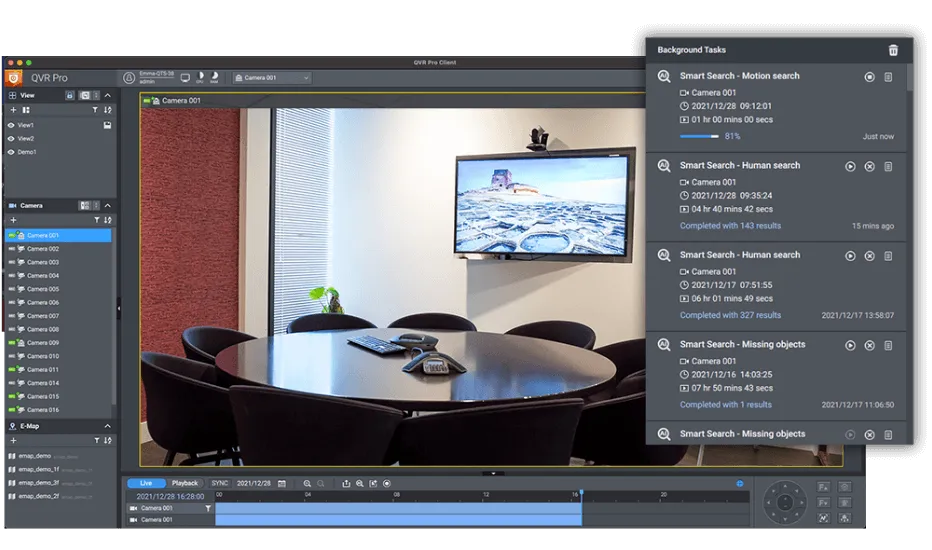Select Camera 005 in the camera list

click(x=43, y=289)
